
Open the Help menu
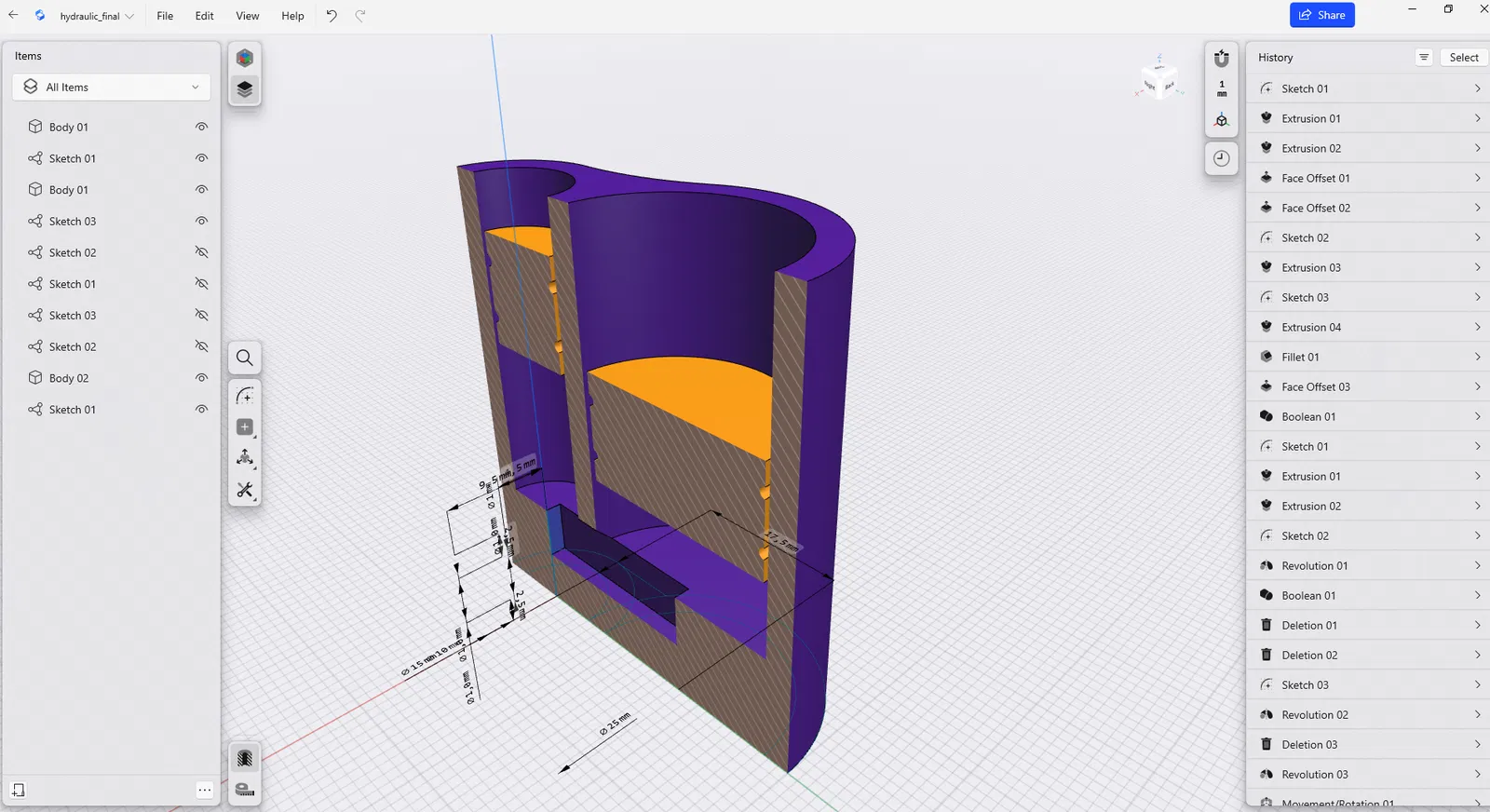(292, 16)
